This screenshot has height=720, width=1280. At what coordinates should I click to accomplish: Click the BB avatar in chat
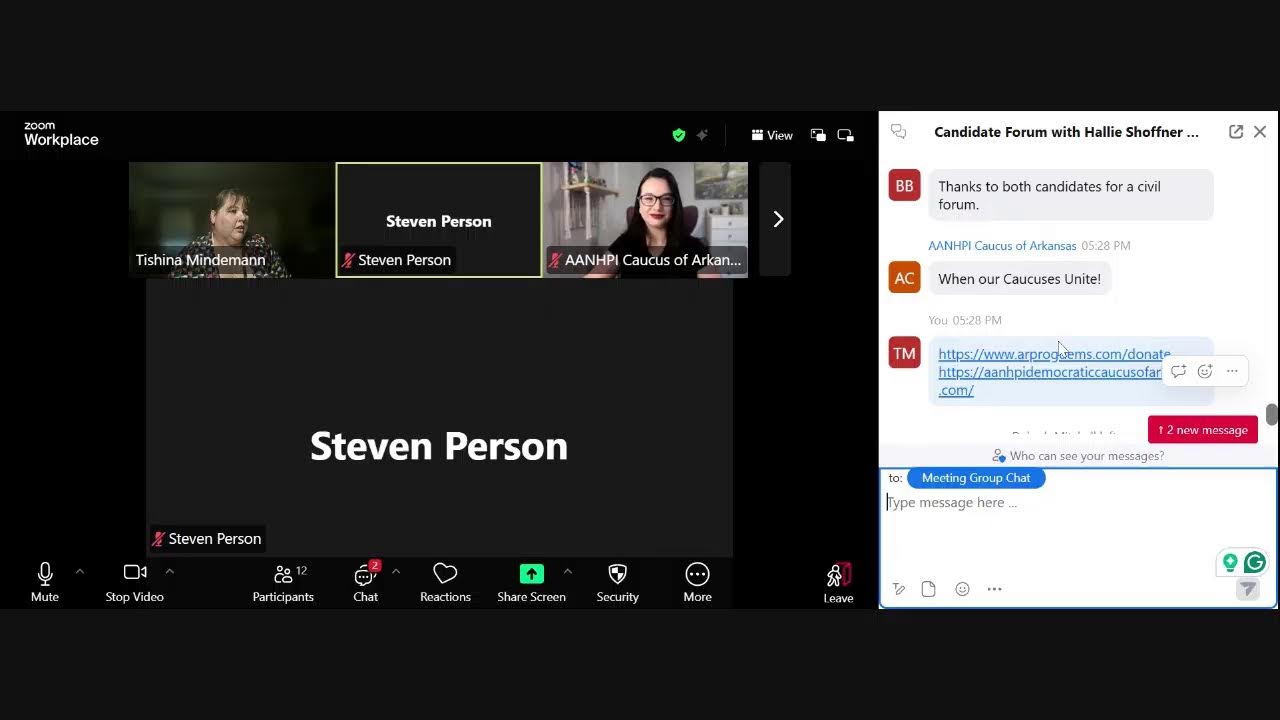(904, 186)
